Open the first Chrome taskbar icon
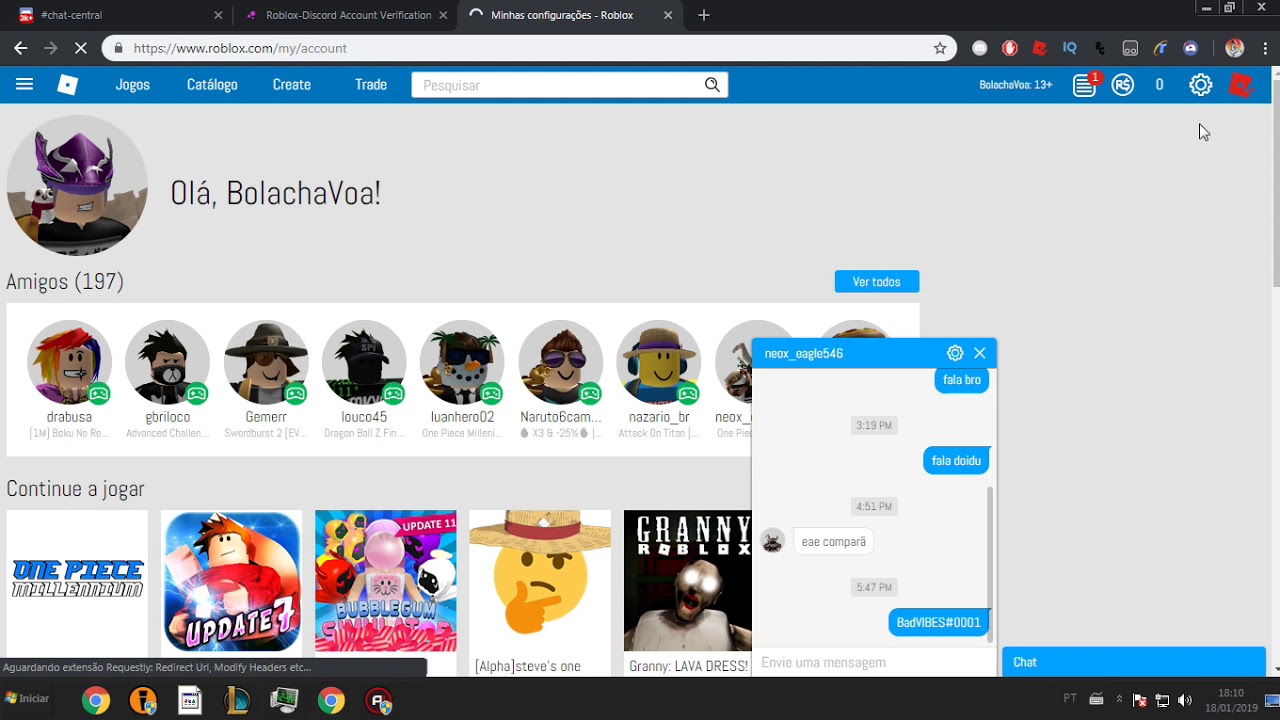 (96, 700)
